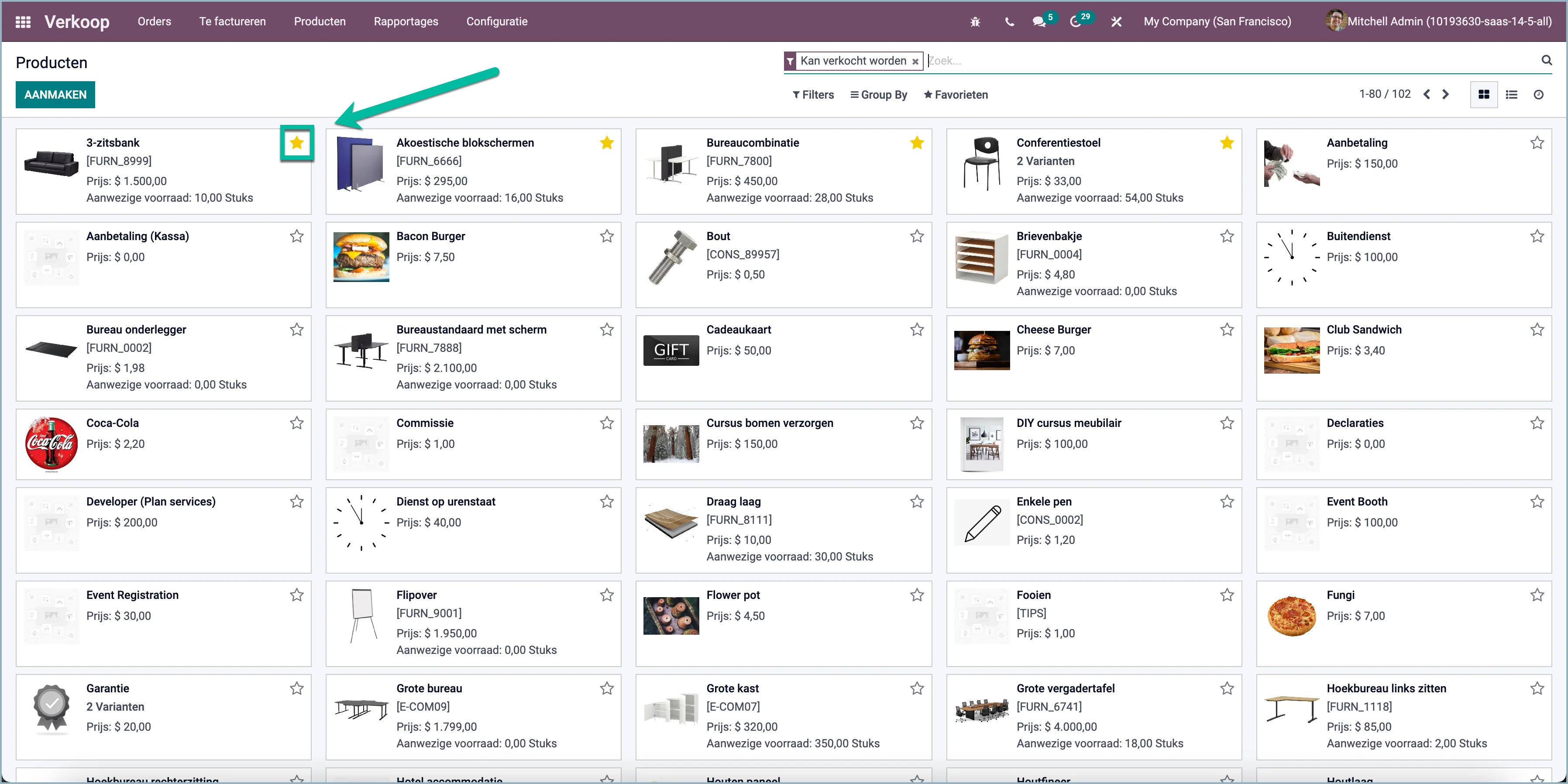Star the Grote kast product
The image size is (1568, 784).
pyautogui.click(x=917, y=688)
